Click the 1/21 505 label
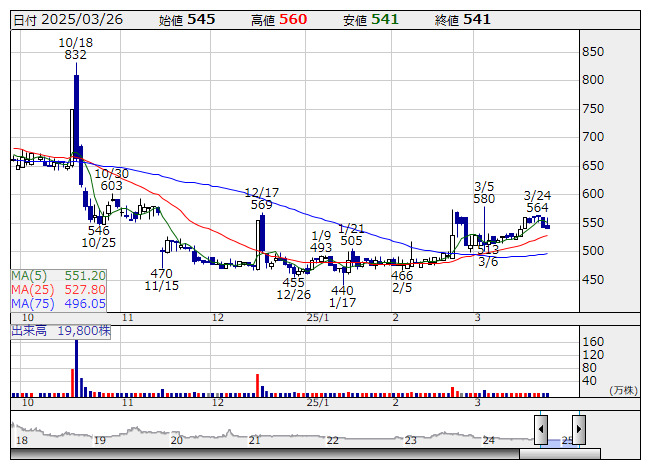The image size is (653, 470). pyautogui.click(x=351, y=234)
